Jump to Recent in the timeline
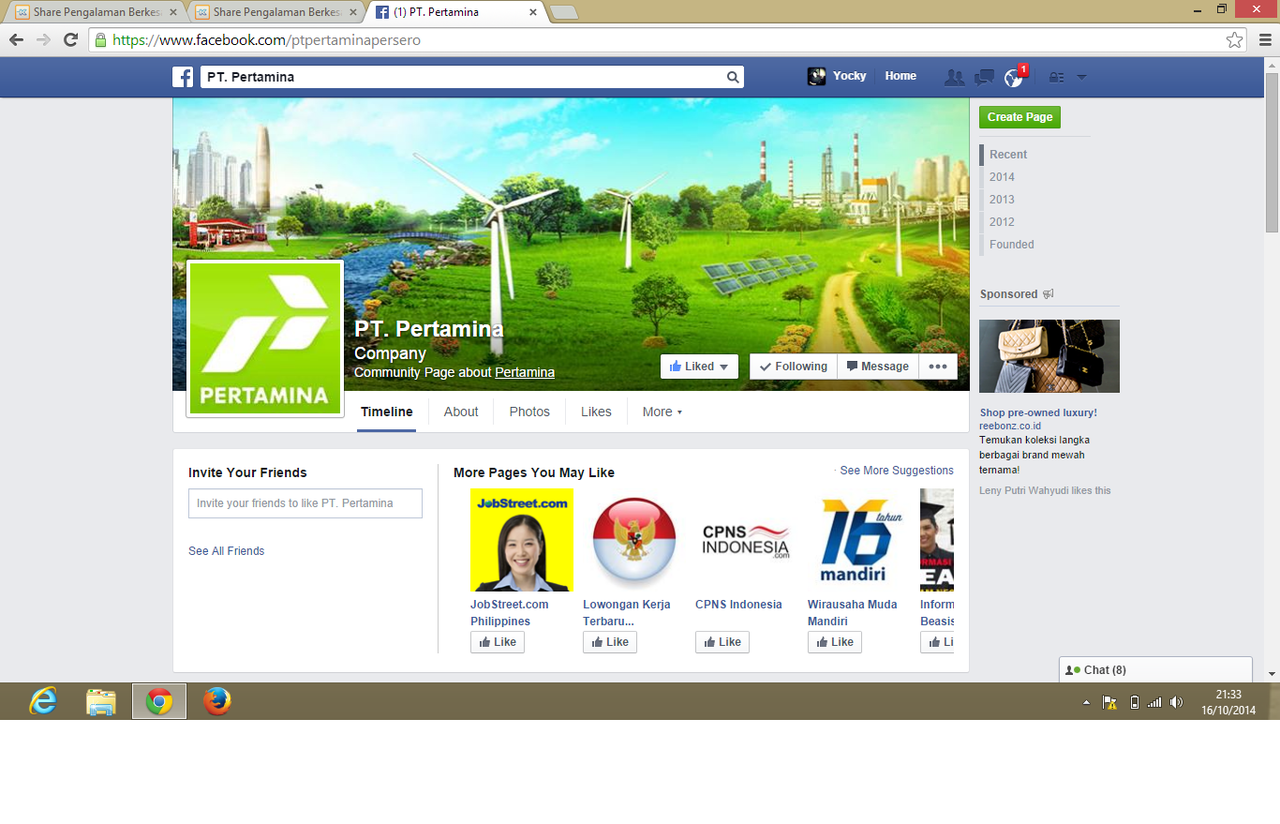 pyautogui.click(x=1008, y=154)
